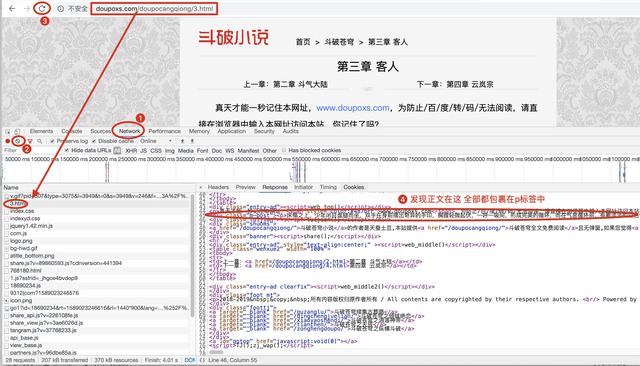Open the Sources tab
Screen dimensions: 640x366
(x=100, y=131)
